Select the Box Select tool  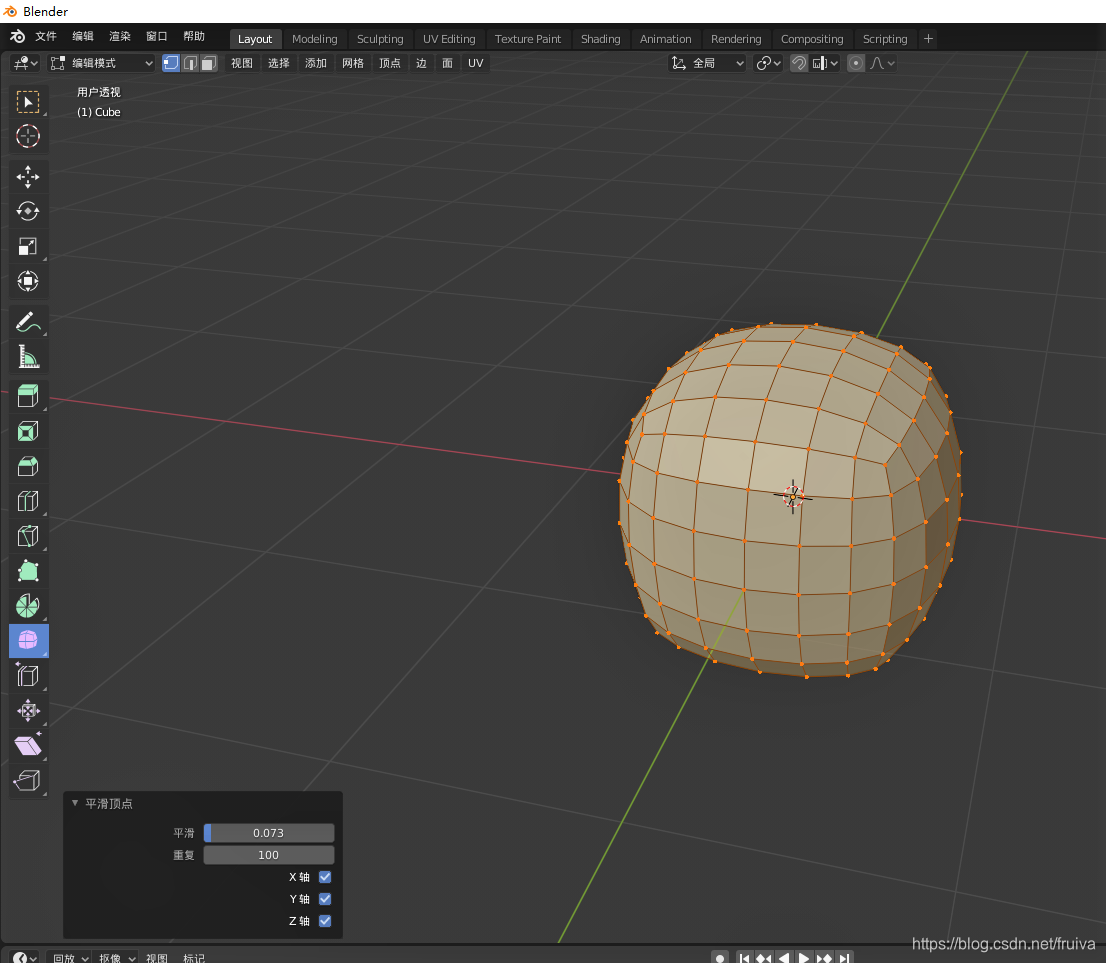point(28,102)
